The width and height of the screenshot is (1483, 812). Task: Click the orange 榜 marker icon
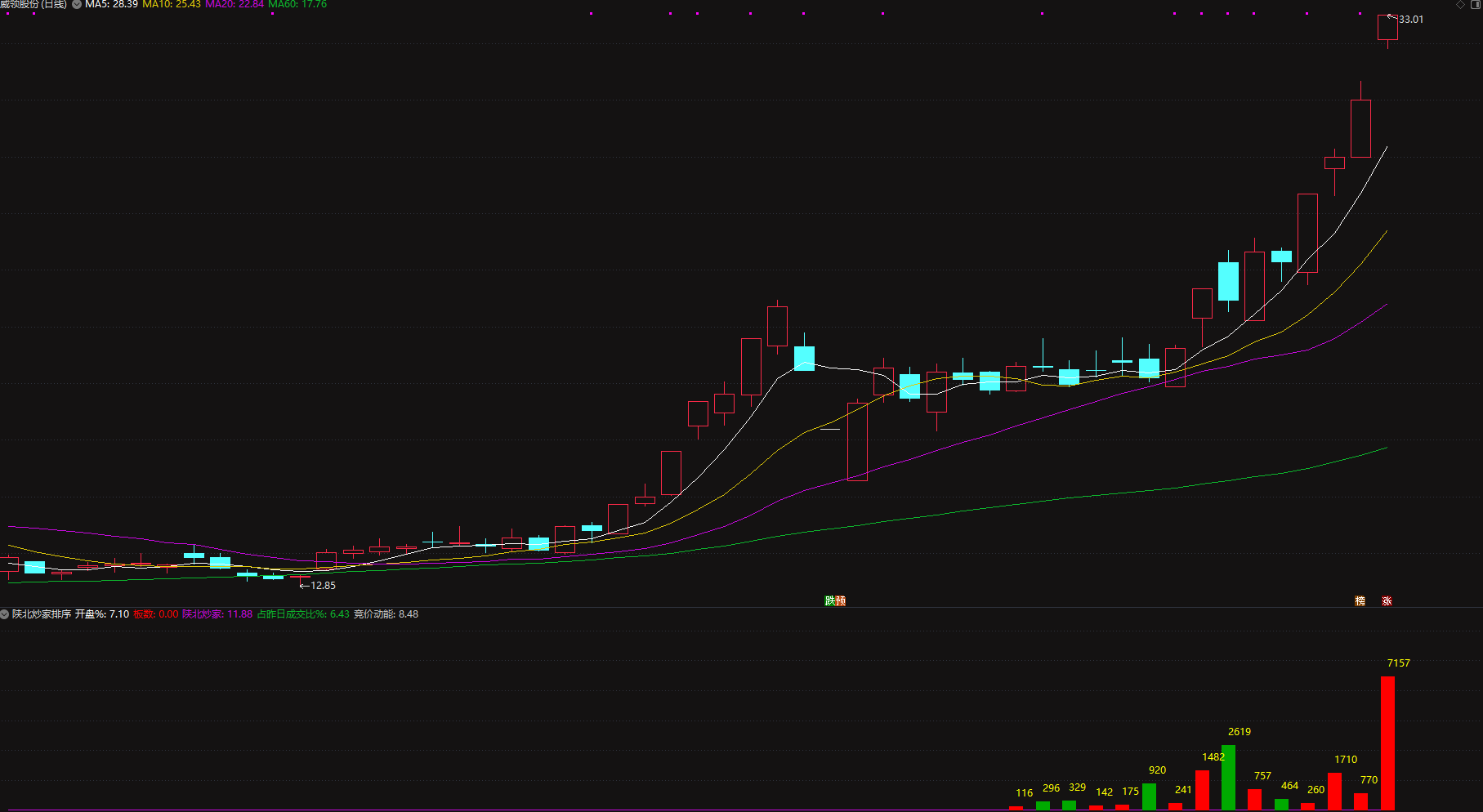pos(1360,601)
